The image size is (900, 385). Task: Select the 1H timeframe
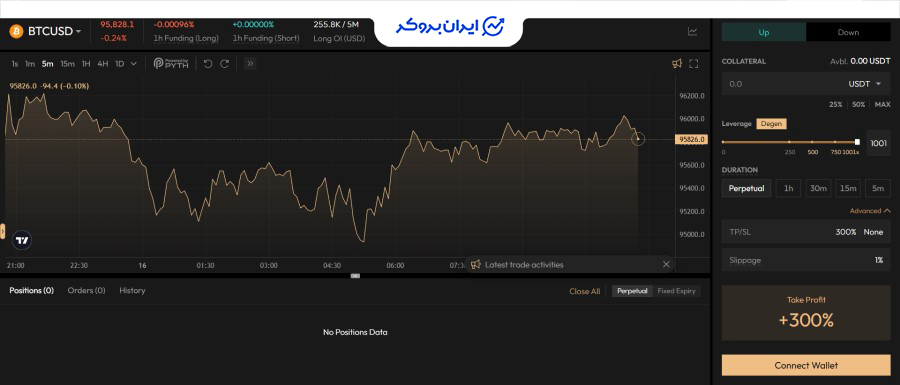(x=86, y=64)
